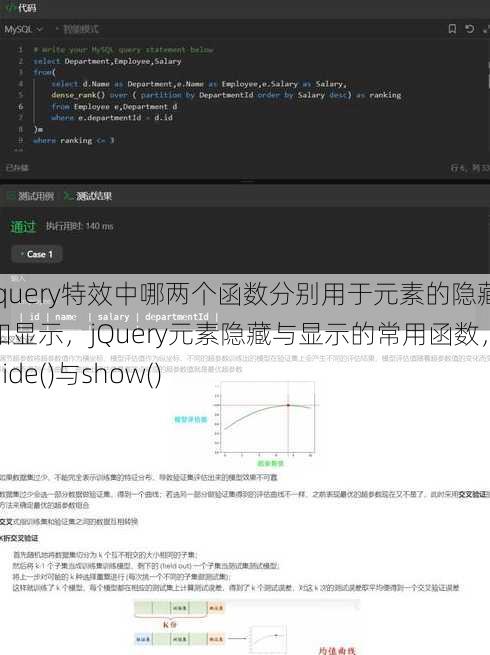490x655 pixels.
Task: Click the panel divider handle below the editor
Action: click(x=248, y=182)
